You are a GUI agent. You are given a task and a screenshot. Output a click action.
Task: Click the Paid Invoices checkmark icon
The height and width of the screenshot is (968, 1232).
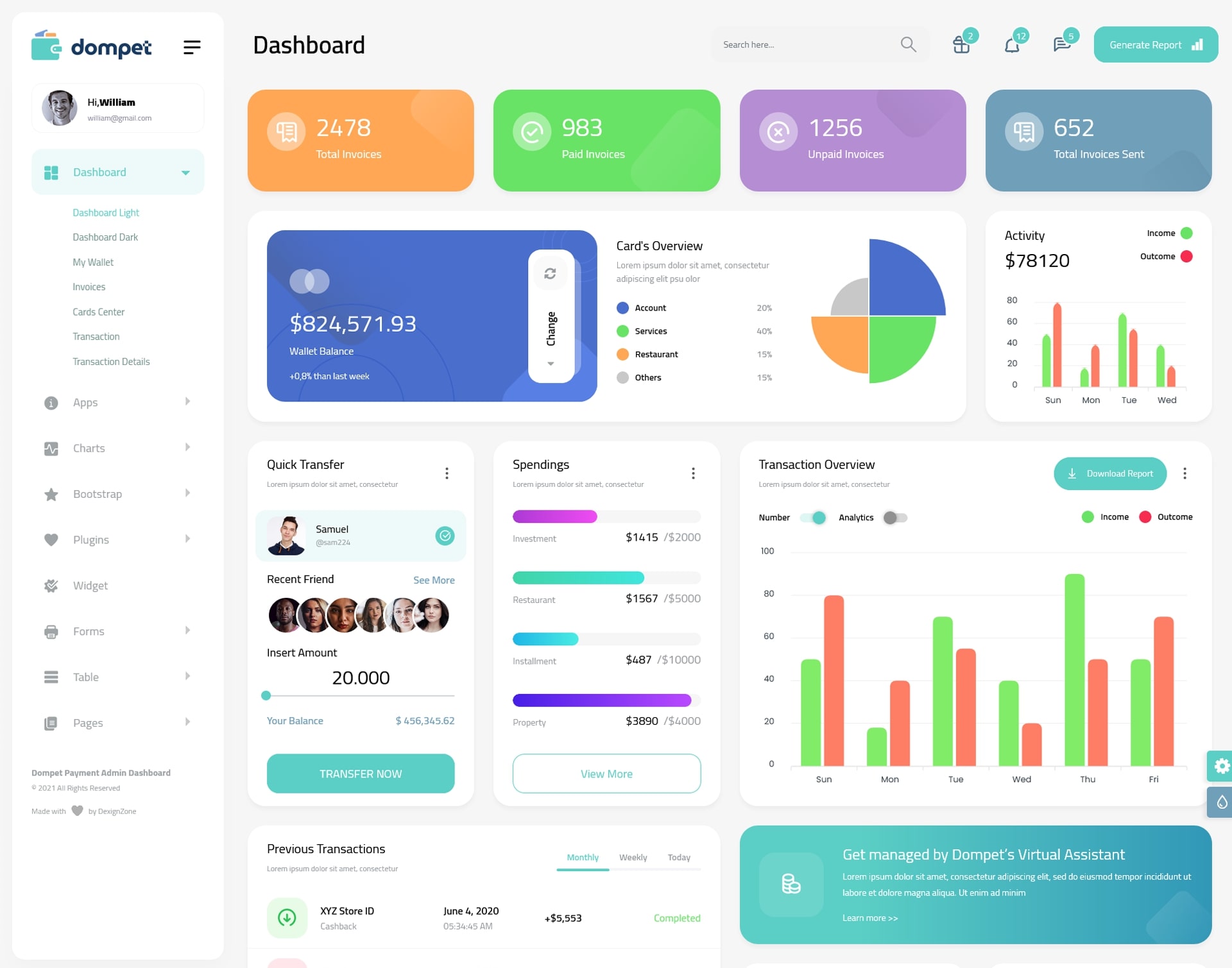(x=530, y=133)
